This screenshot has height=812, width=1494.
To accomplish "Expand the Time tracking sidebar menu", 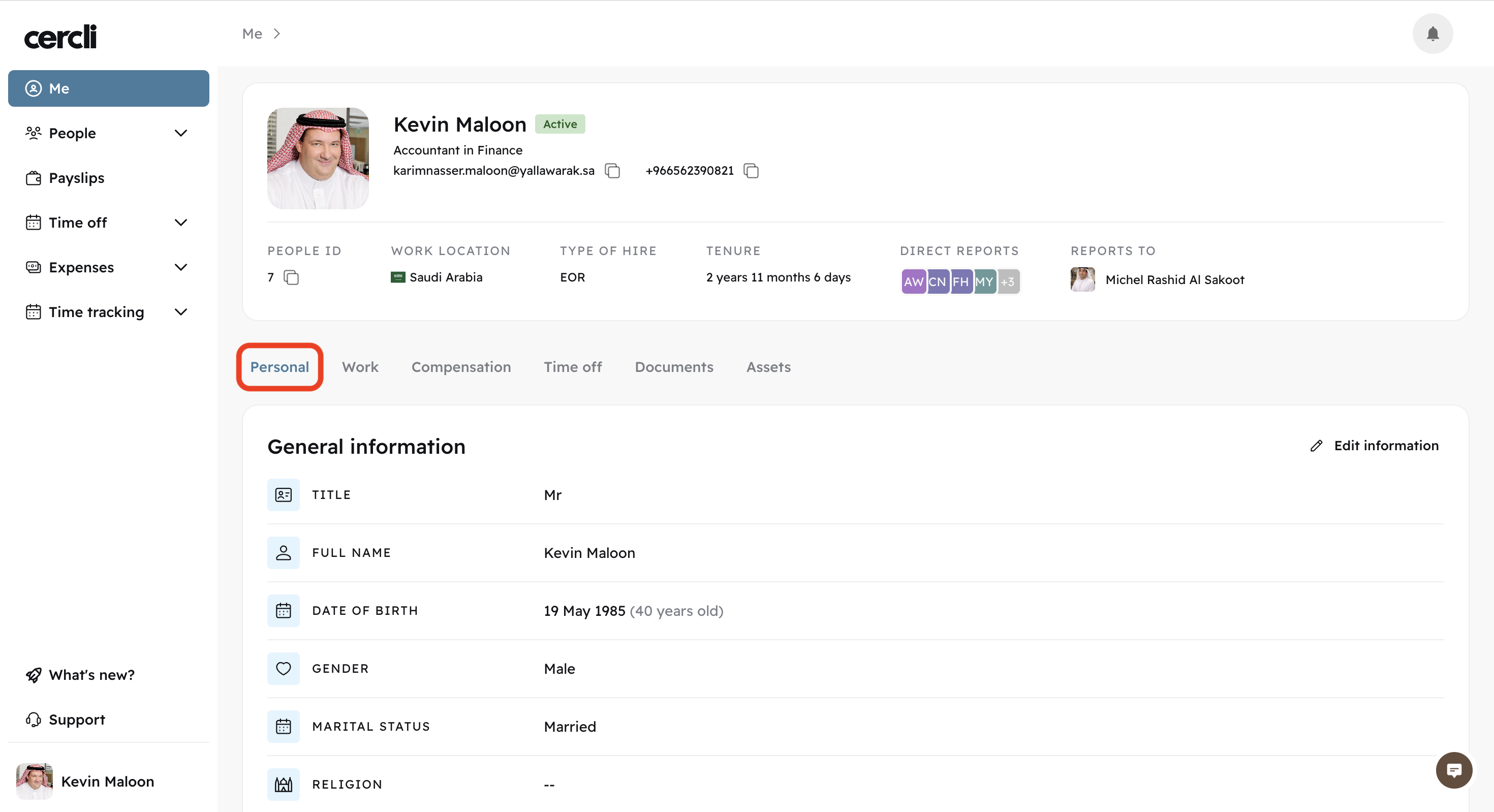I will (x=180, y=312).
